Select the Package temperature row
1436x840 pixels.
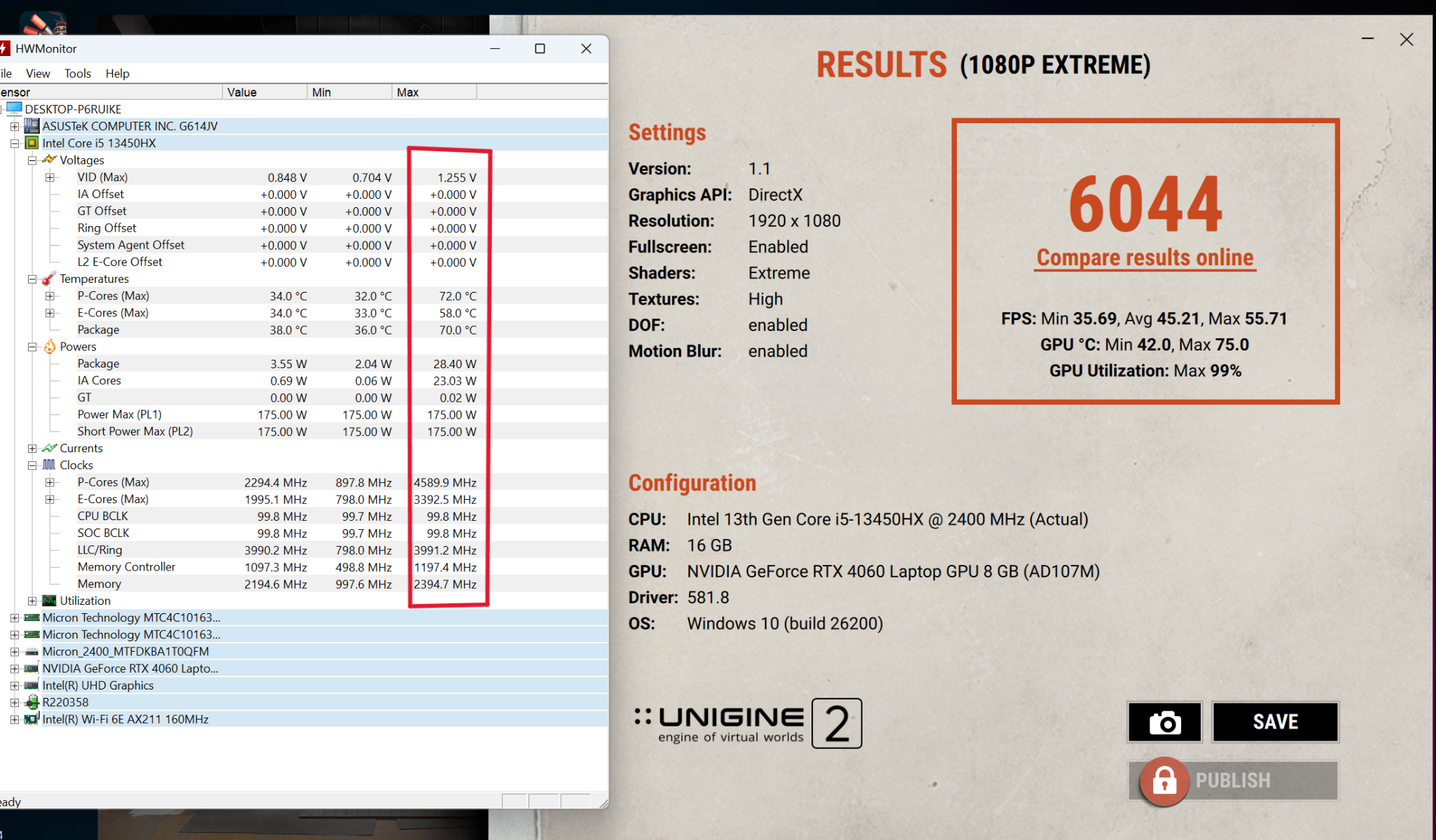[304, 330]
